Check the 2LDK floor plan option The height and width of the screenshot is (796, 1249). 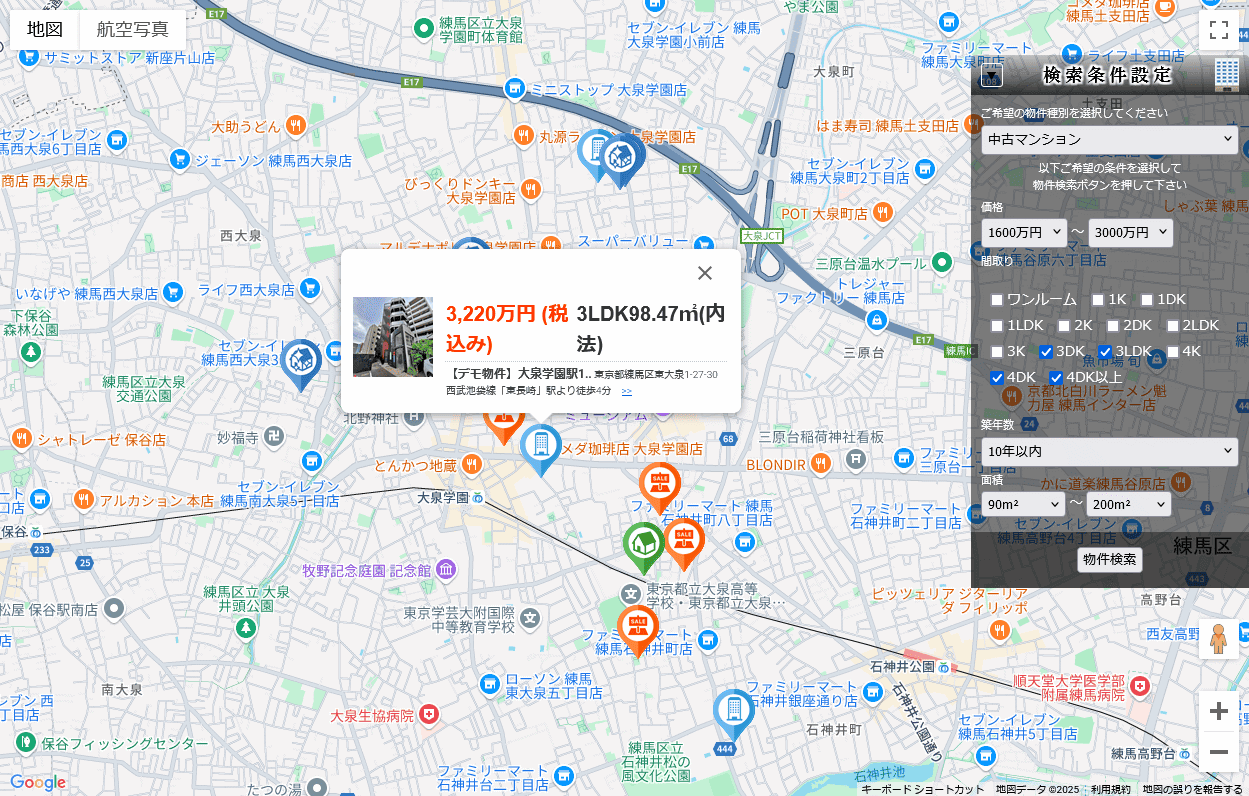tap(1173, 326)
